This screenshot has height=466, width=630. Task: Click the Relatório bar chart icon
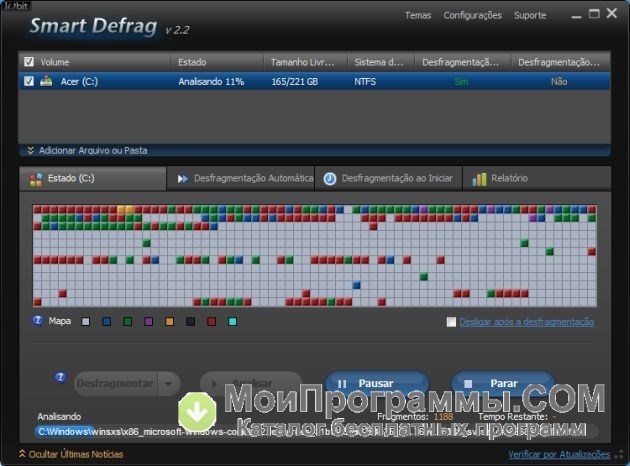point(479,179)
